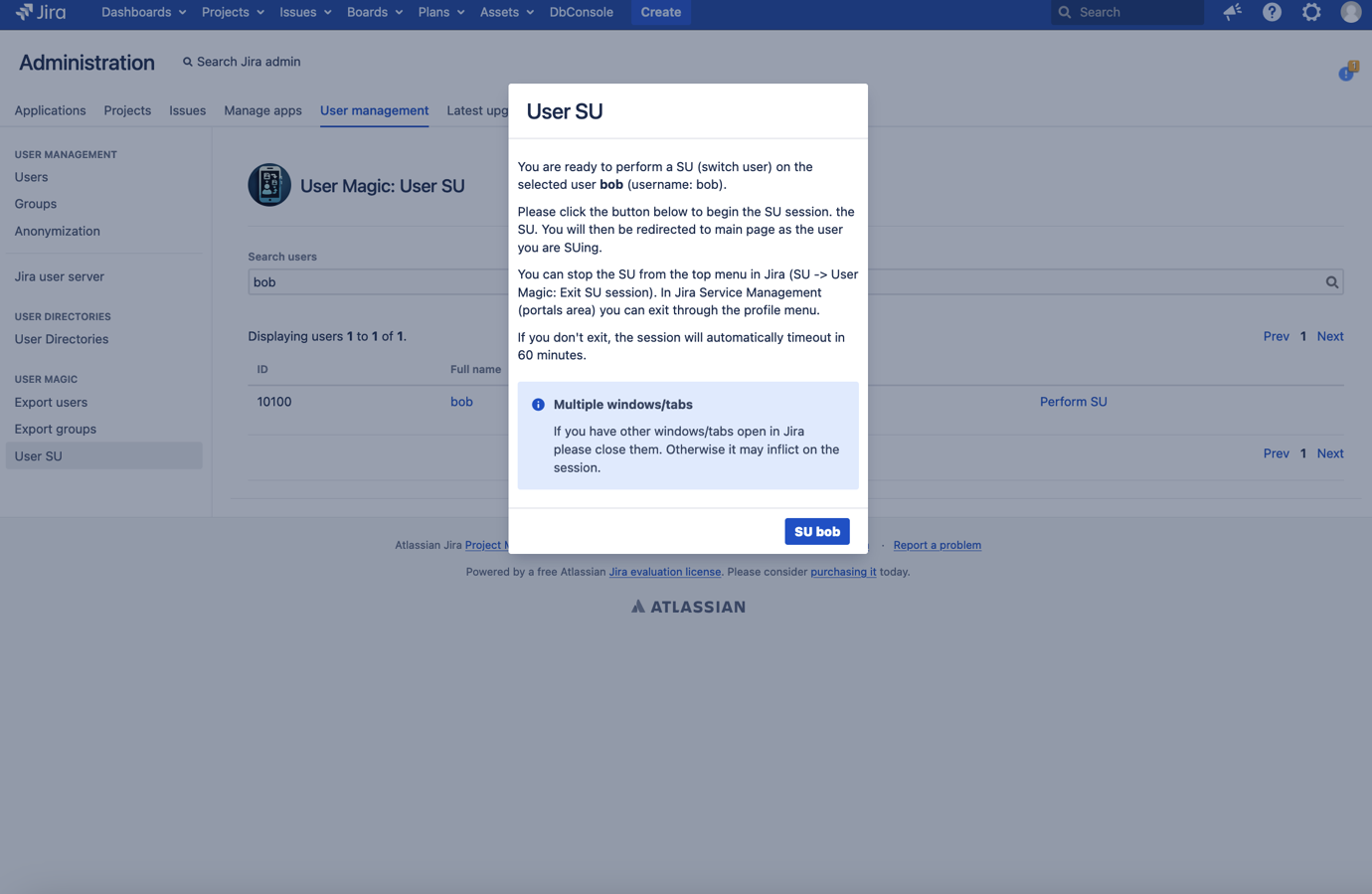Open the bob user link
The image size is (1372, 894).
[461, 402]
